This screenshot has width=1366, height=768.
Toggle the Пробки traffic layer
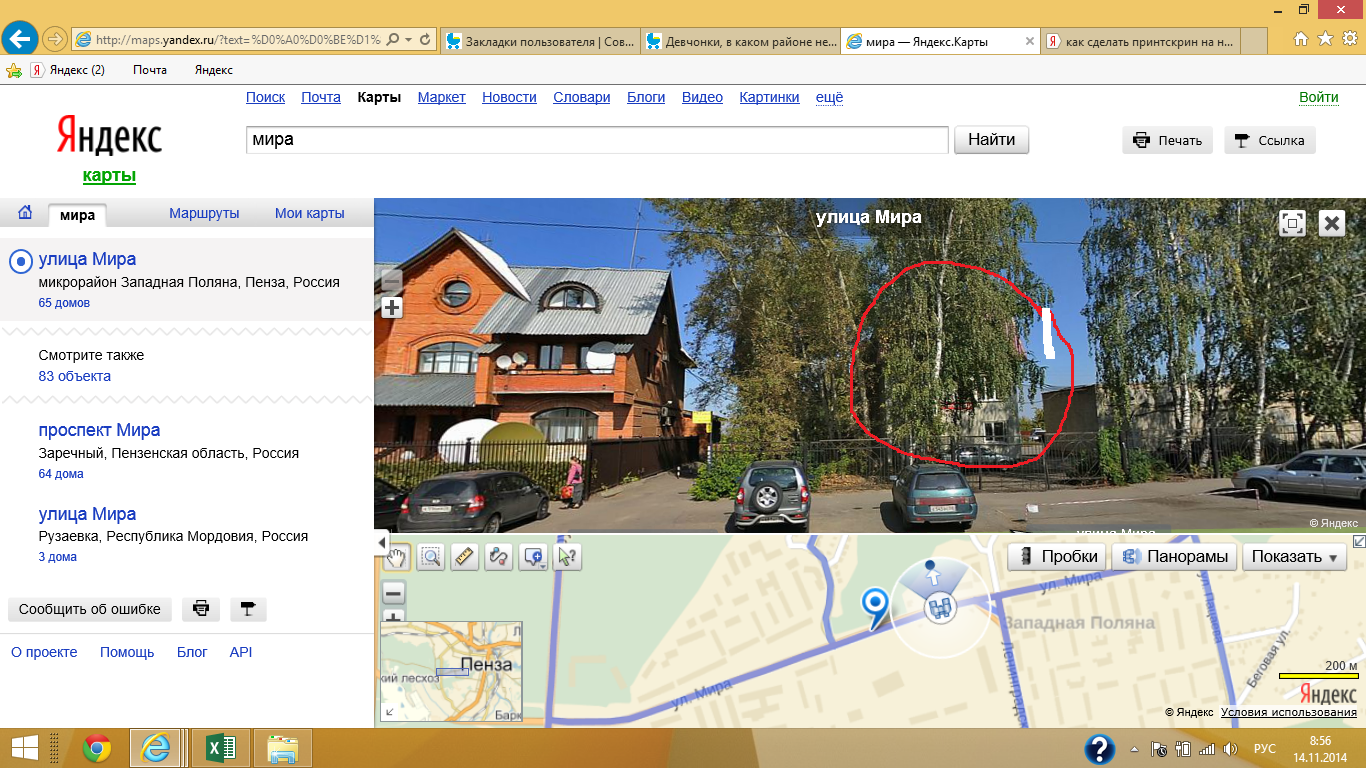pyautogui.click(x=1057, y=557)
